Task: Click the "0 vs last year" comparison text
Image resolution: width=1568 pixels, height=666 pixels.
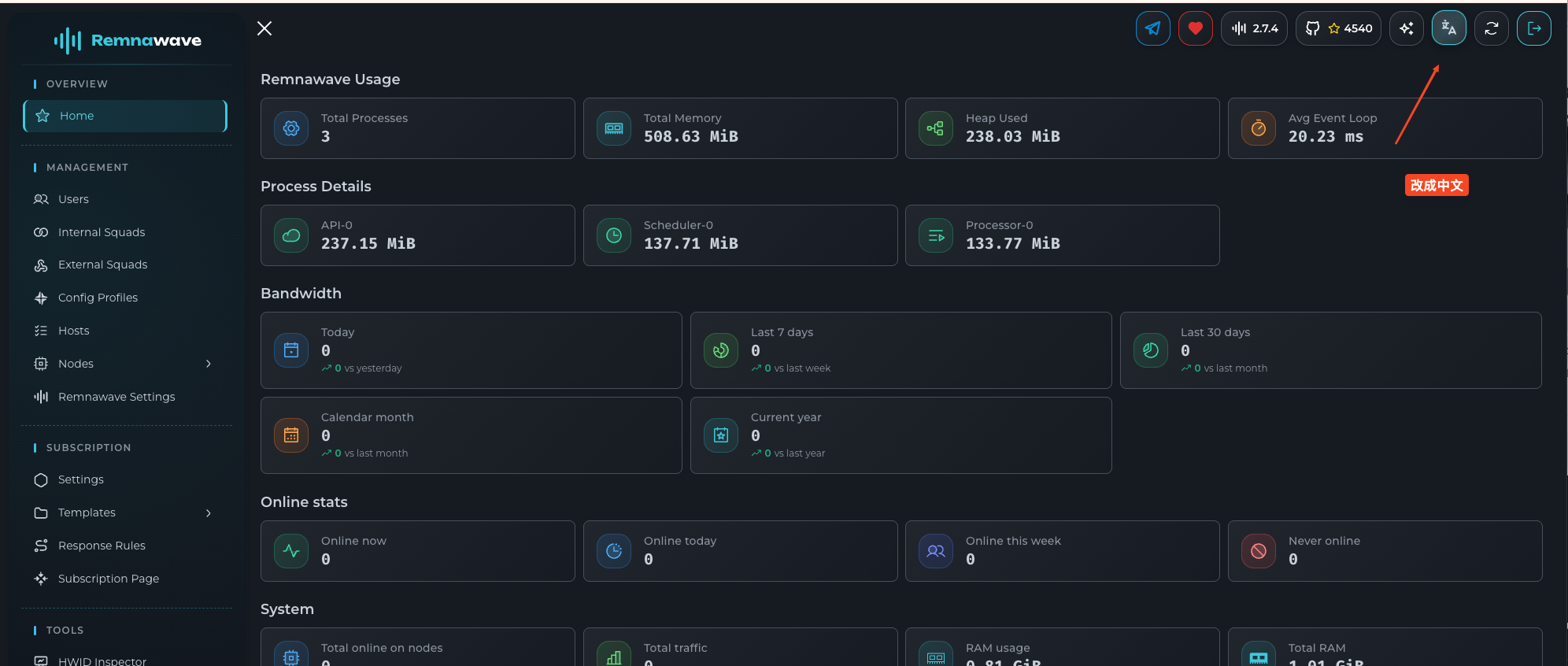Action: [x=789, y=453]
